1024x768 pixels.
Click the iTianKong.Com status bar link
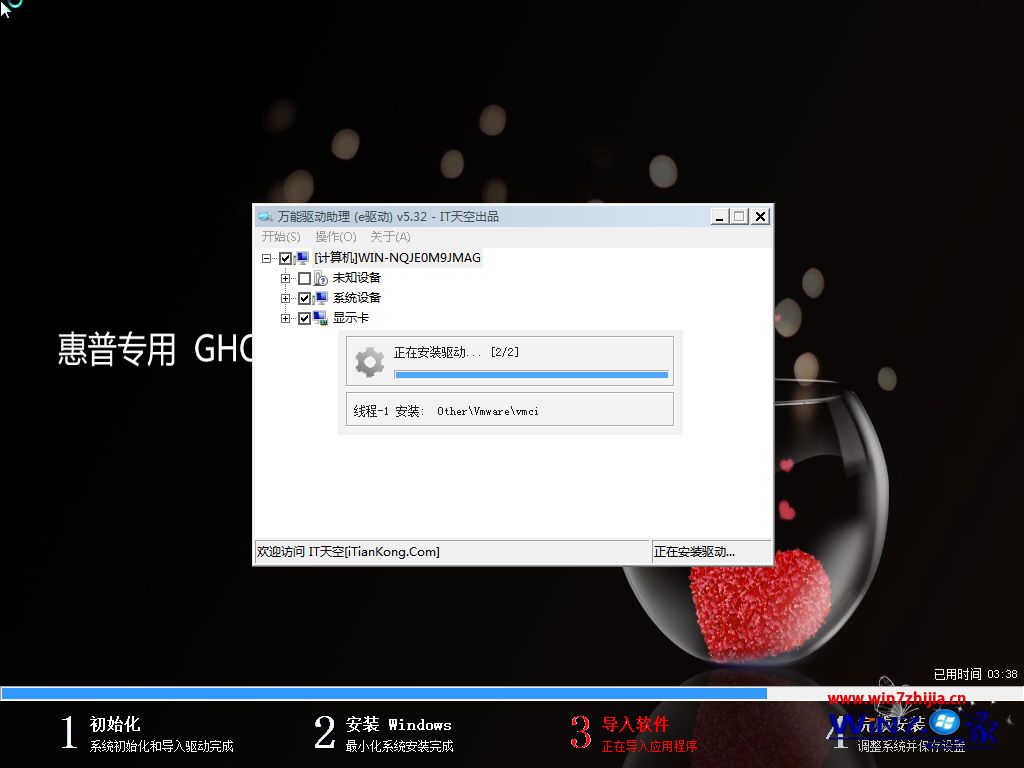pos(350,551)
